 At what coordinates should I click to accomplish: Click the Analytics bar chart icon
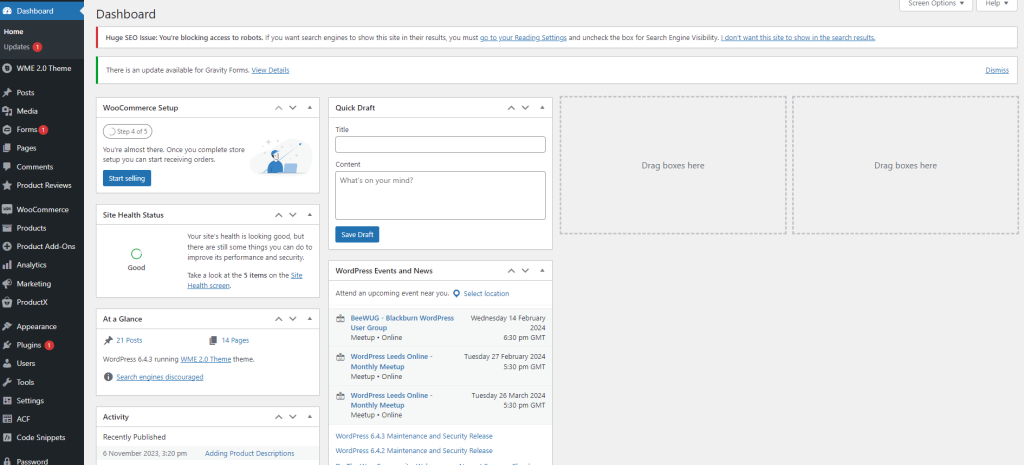pyautogui.click(x=8, y=265)
